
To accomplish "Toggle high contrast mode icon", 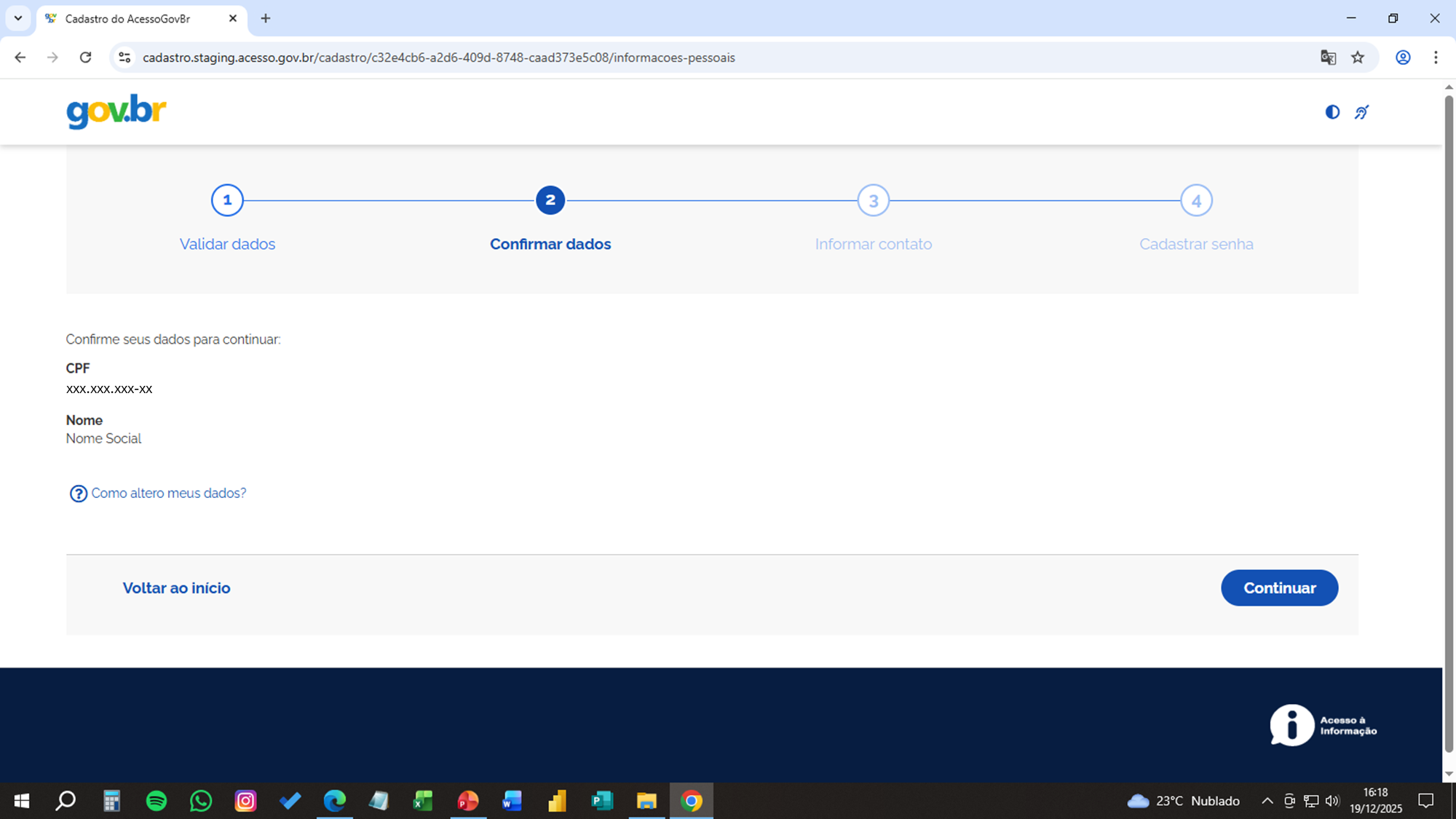I will pyautogui.click(x=1332, y=112).
